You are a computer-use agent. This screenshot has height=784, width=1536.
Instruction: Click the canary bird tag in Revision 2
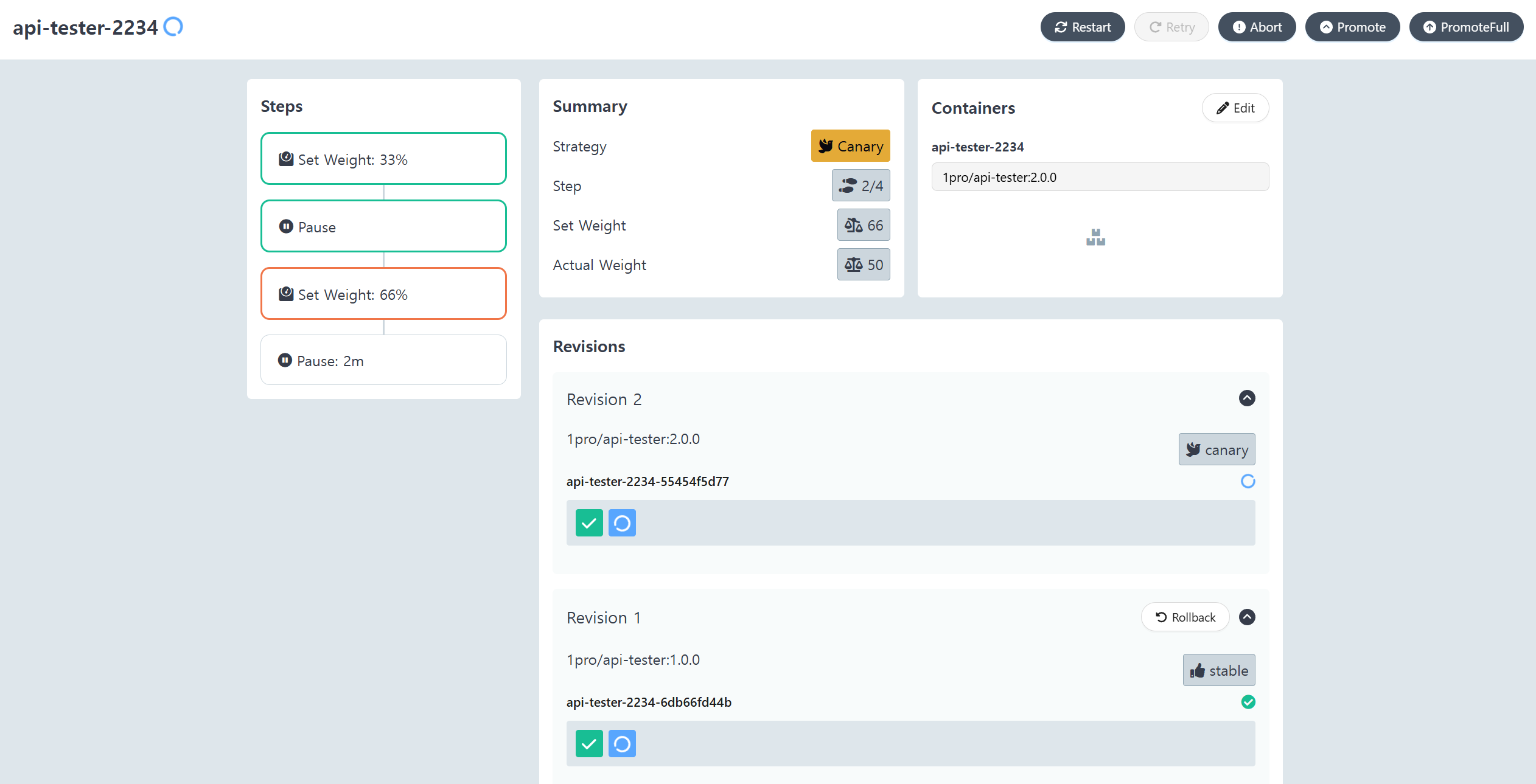tap(1217, 449)
